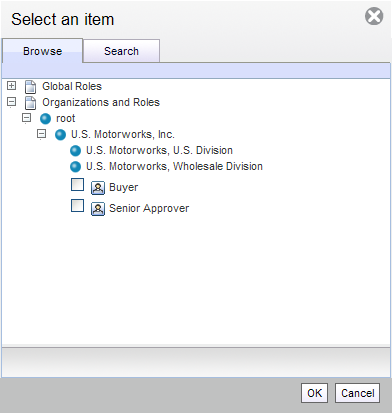This screenshot has height=413, width=392.
Task: Select U.S. Motorworks, Wholesale Division tree item
Action: point(174,166)
